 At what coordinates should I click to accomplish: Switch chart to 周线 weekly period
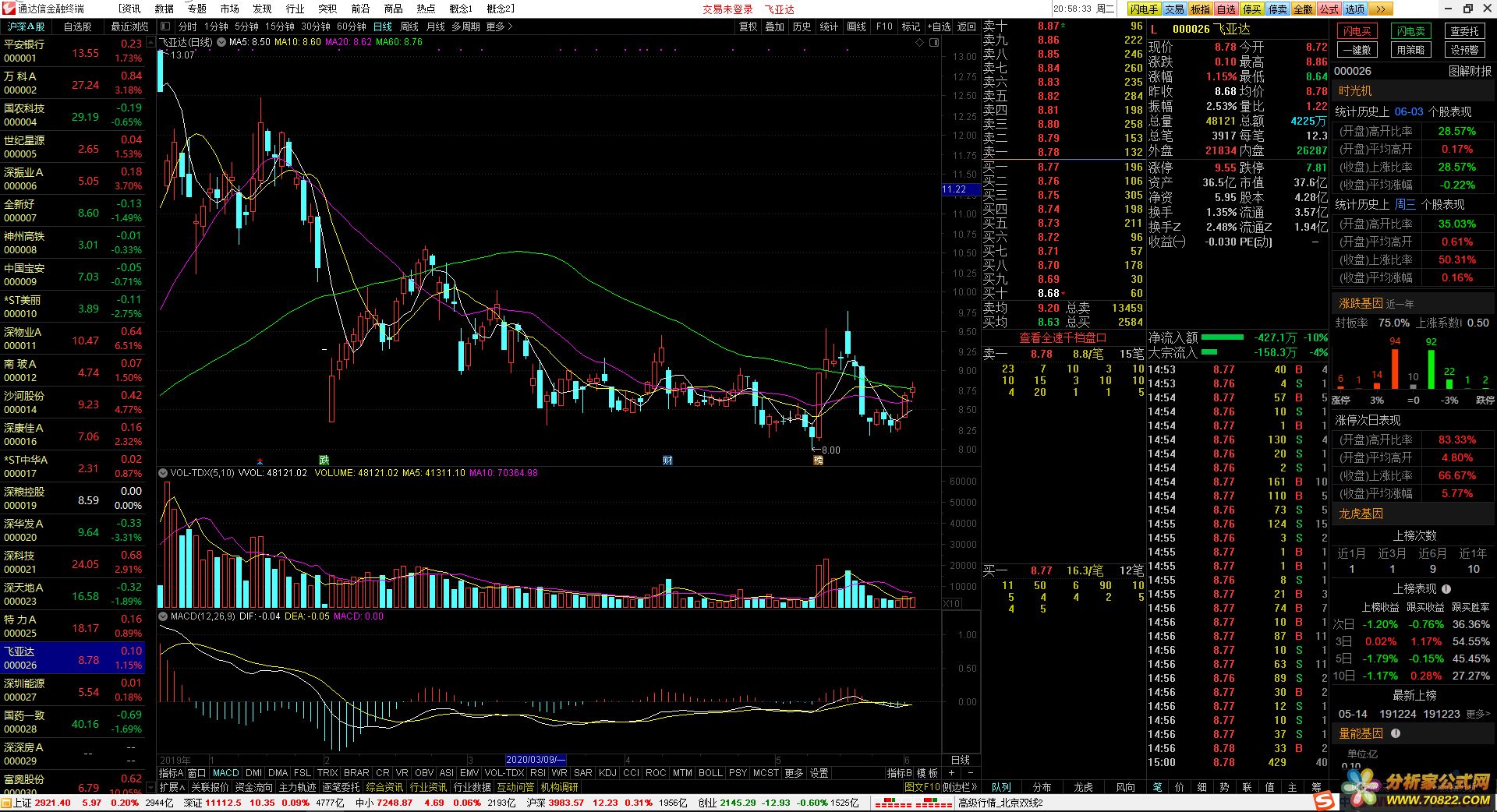(x=409, y=26)
